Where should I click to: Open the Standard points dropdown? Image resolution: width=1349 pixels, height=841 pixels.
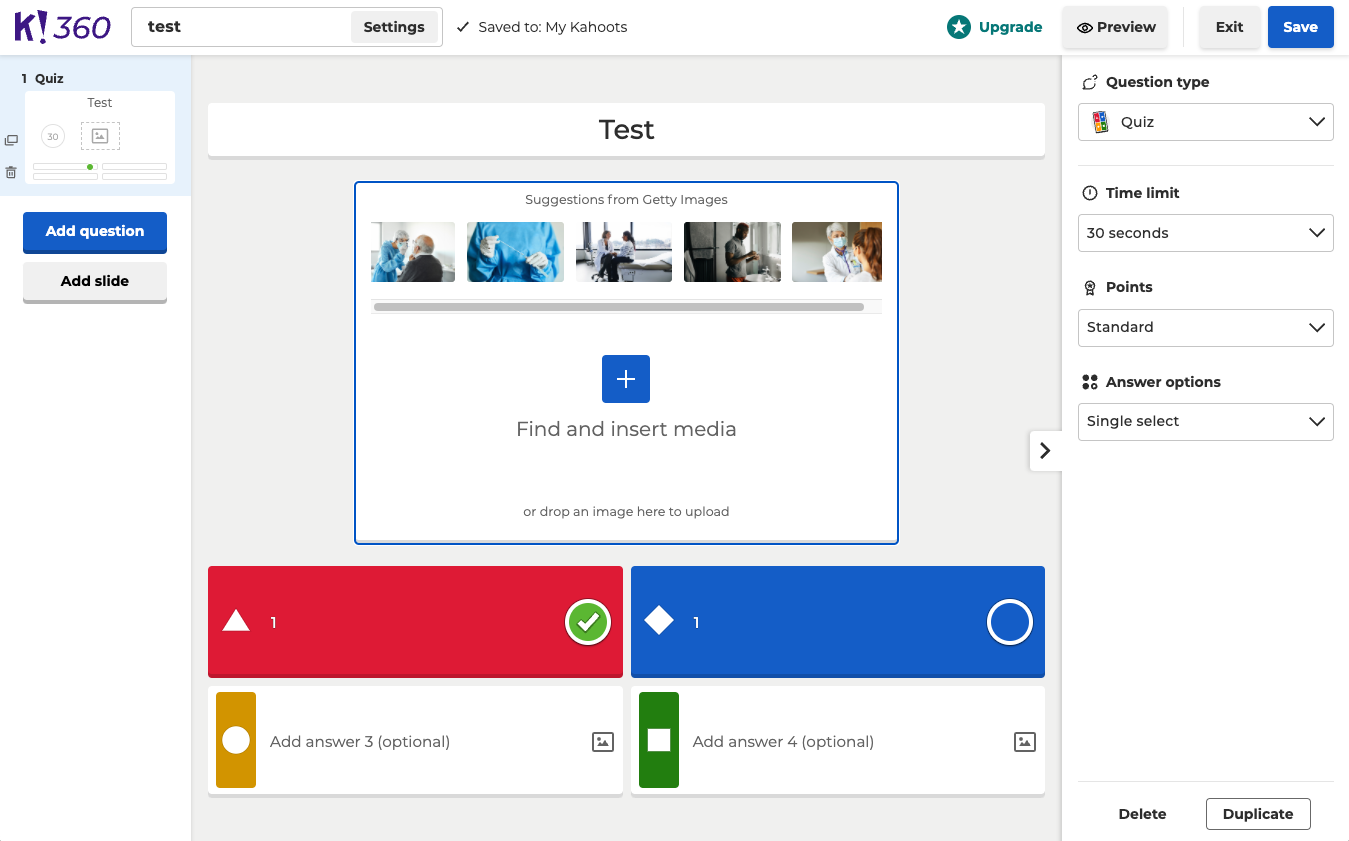click(x=1206, y=327)
